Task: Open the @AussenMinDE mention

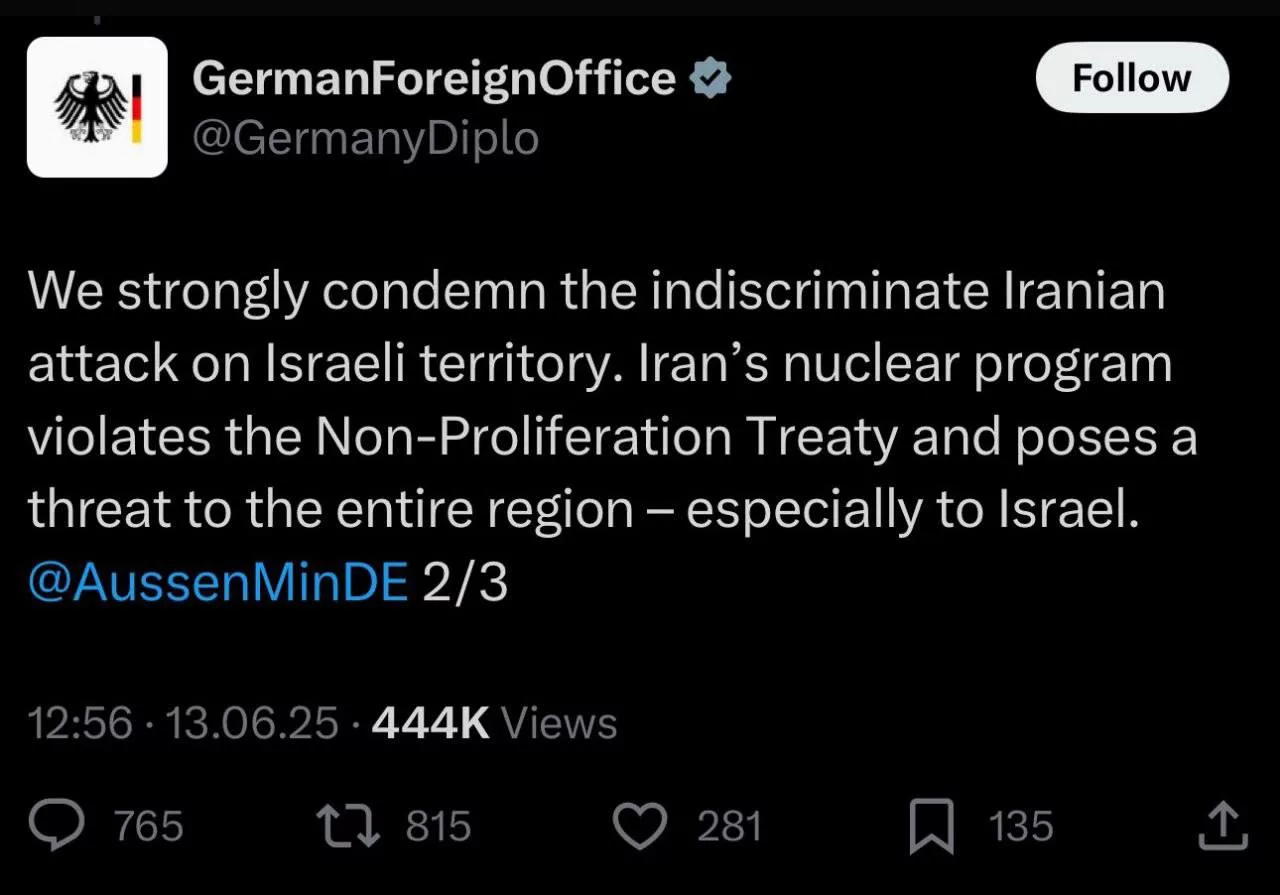Action: pos(218,583)
